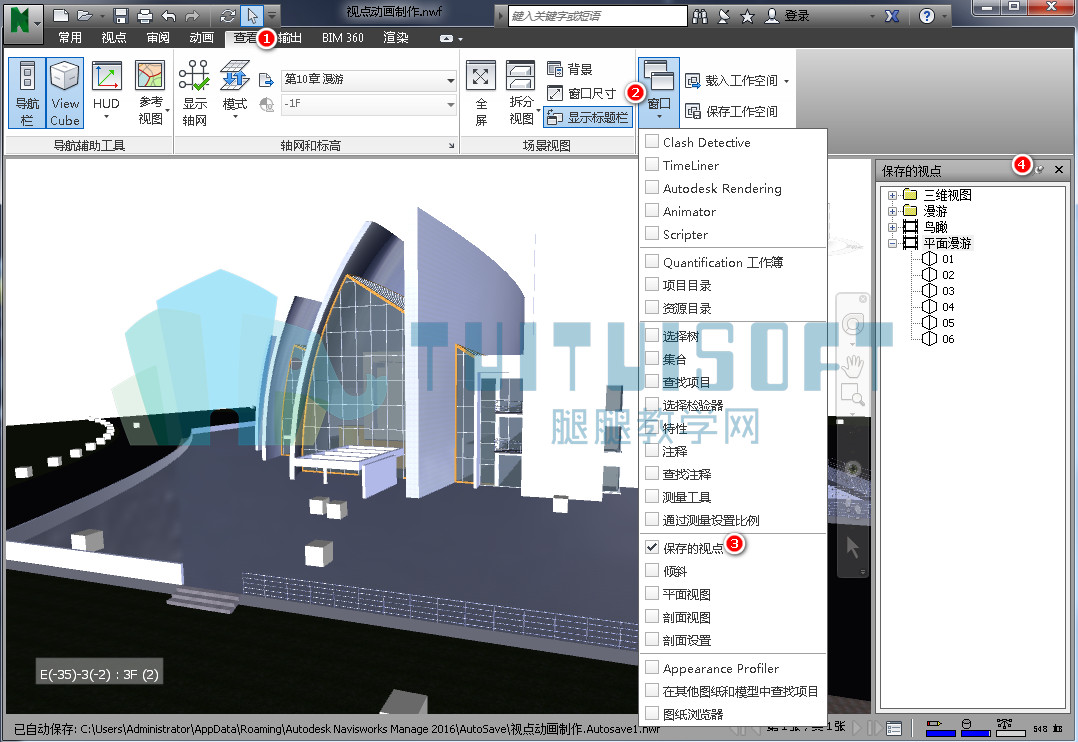
Task: Click the save icon in quick access toolbar
Action: 120,16
